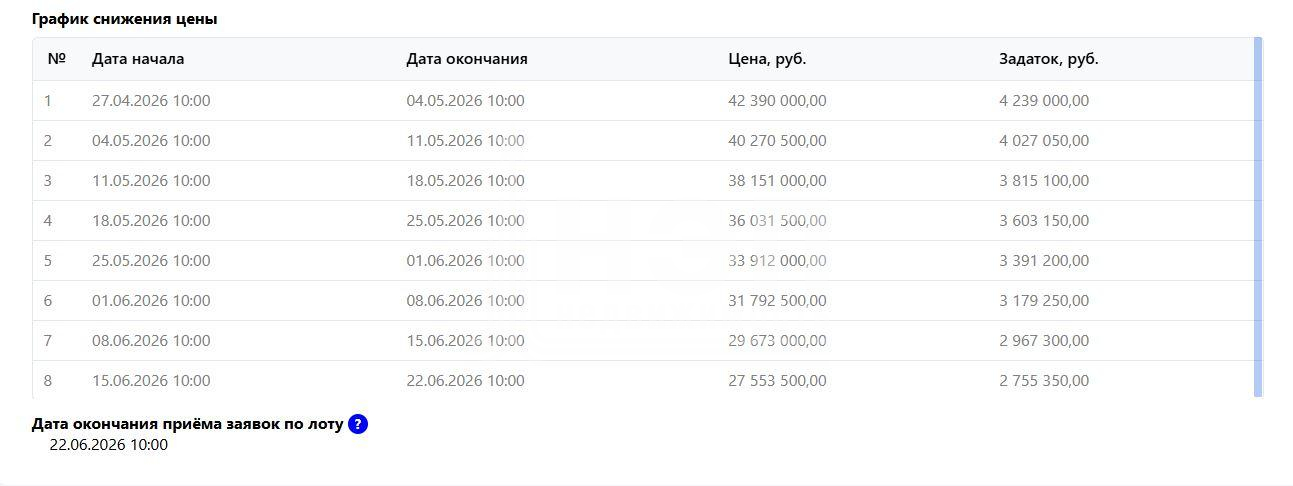This screenshot has width=1293, height=486.
Task: Click end date 25.05.2026 10:00 in row 4
Action: tap(465, 221)
